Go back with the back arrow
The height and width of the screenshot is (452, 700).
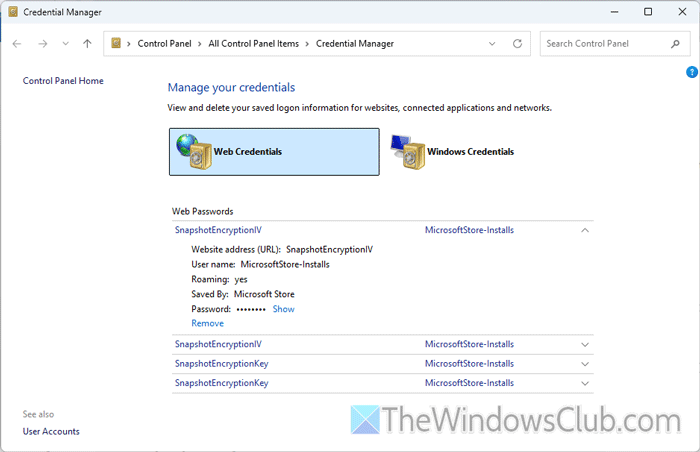point(17,44)
